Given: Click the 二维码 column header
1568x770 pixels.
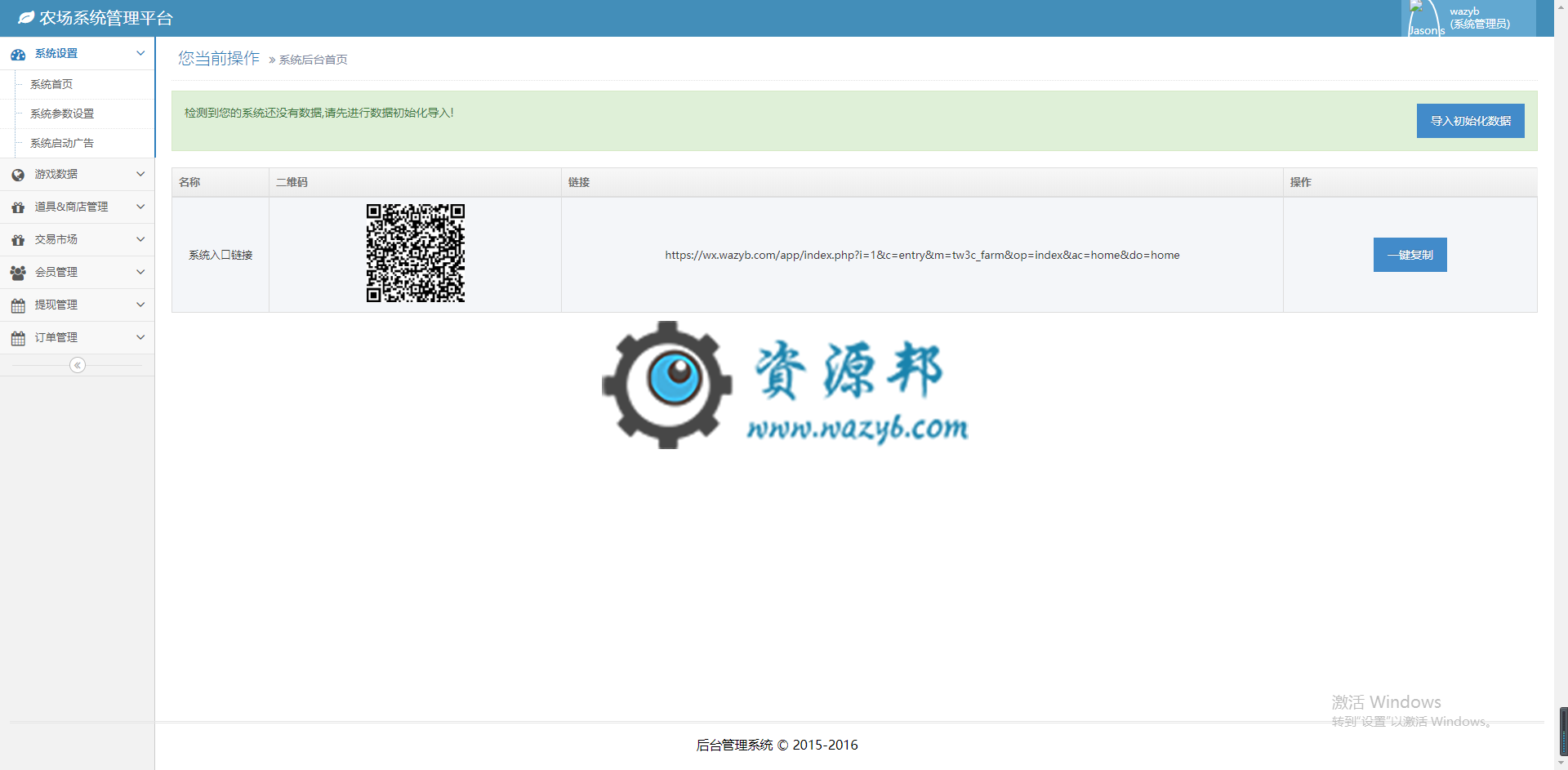Looking at the screenshot, I should (415, 182).
